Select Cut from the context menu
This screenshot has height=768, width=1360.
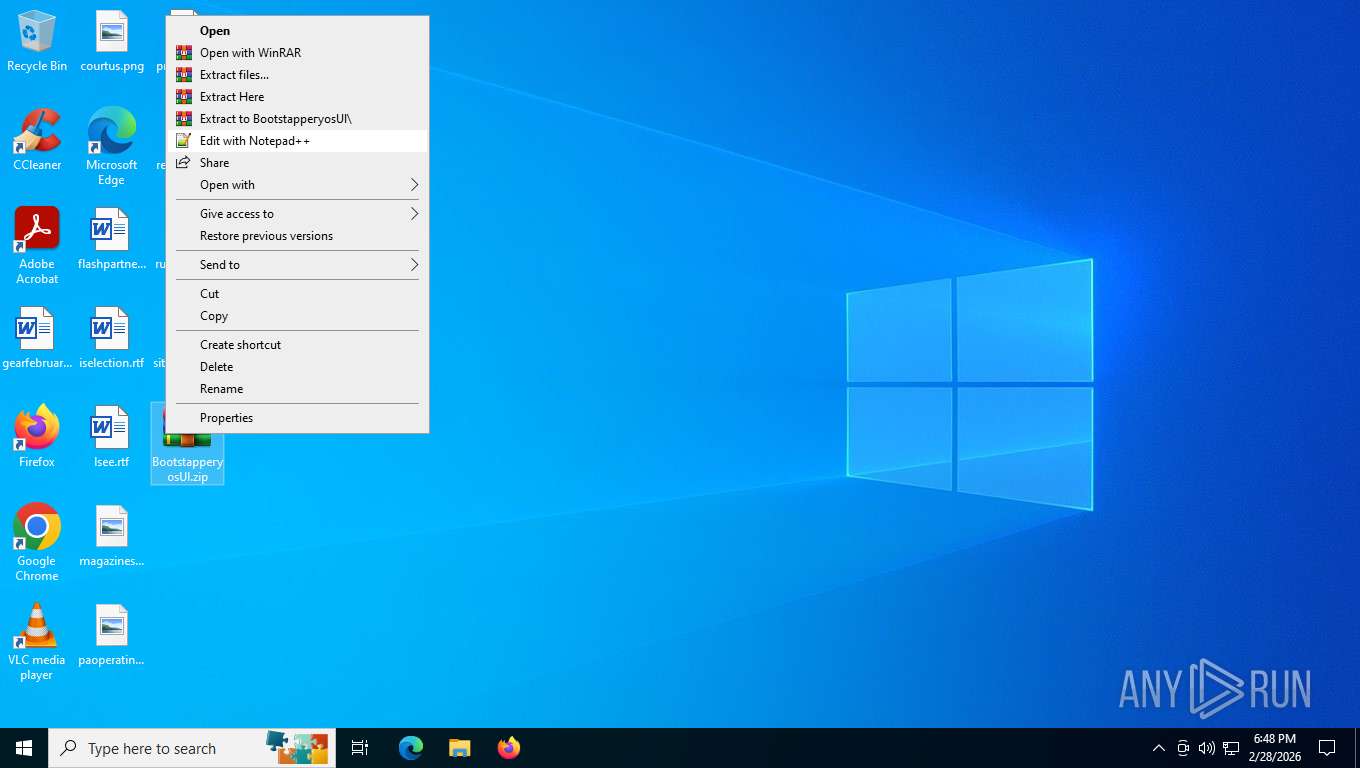(x=297, y=294)
